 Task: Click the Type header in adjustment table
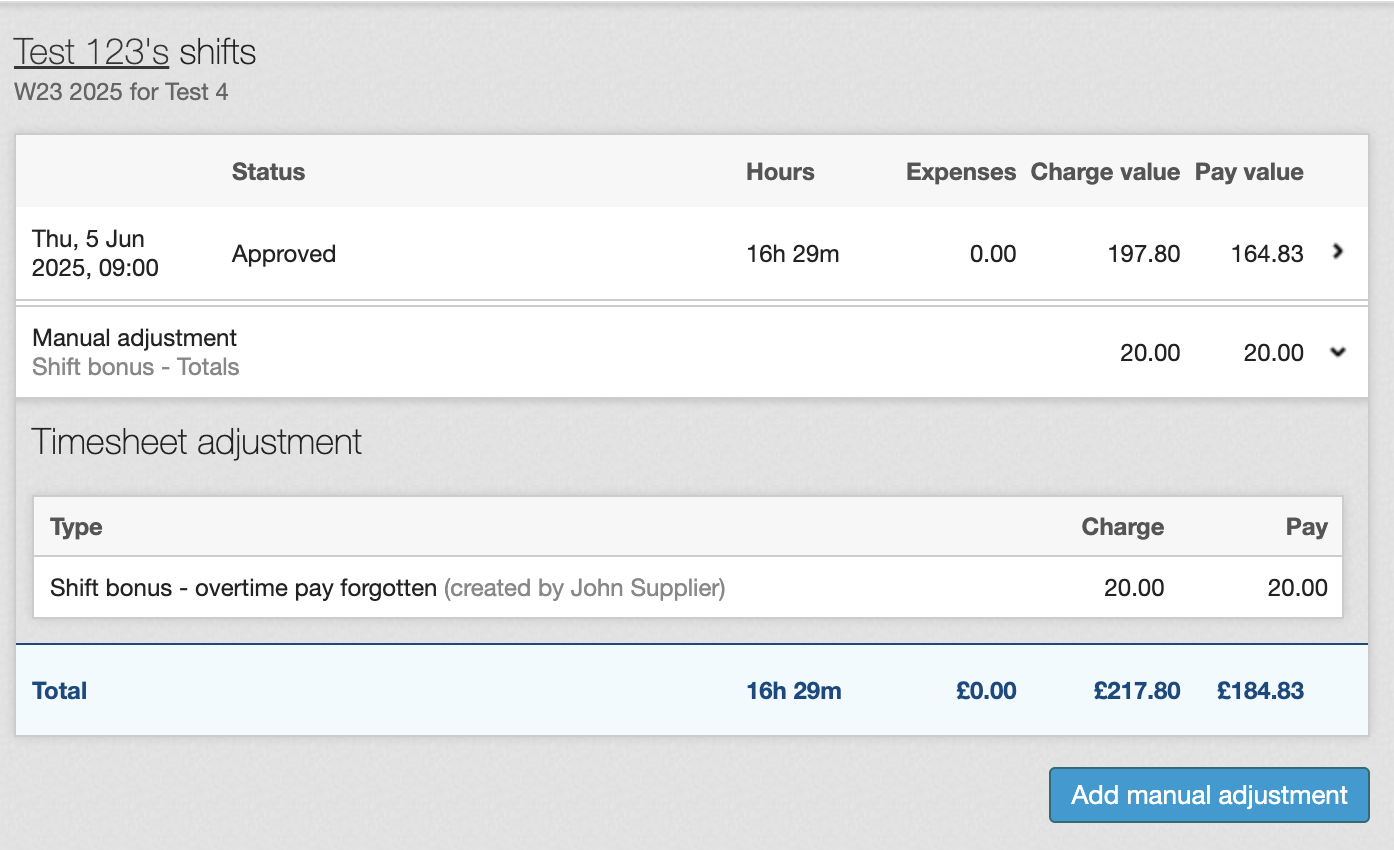(76, 527)
